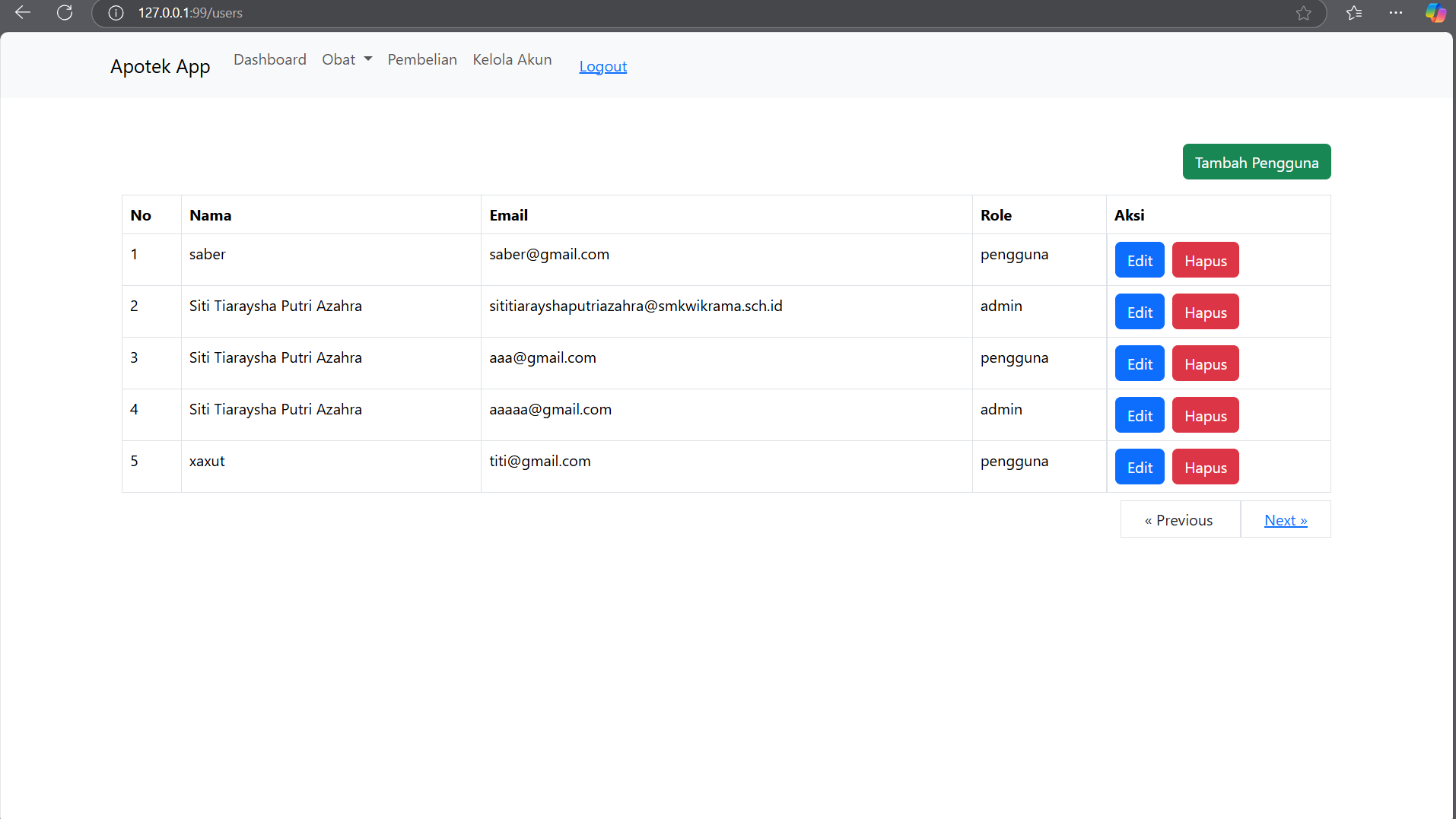Click the browser back arrow icon
1456x819 pixels.
click(x=23, y=13)
